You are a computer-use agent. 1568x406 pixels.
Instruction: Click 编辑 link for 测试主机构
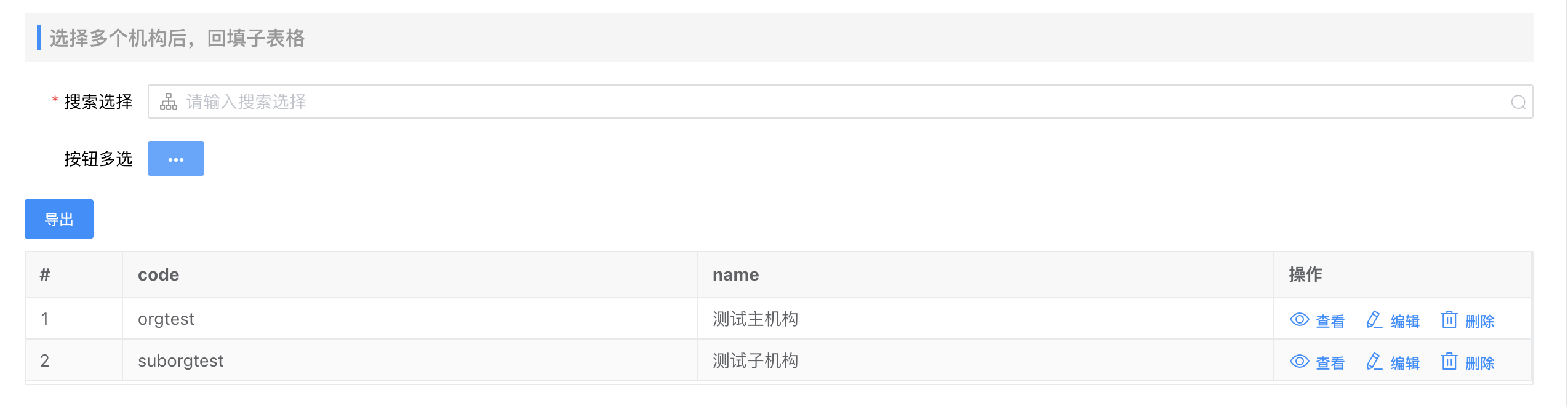pos(1405,321)
